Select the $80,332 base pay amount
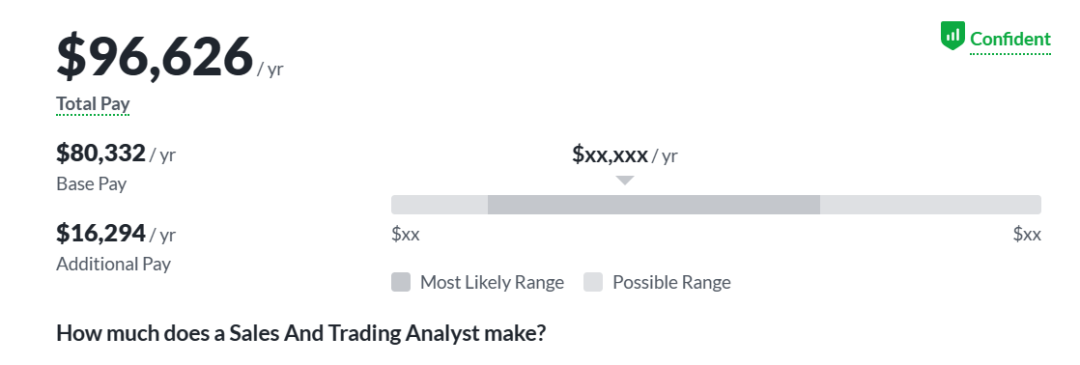 pyautogui.click(x=101, y=153)
